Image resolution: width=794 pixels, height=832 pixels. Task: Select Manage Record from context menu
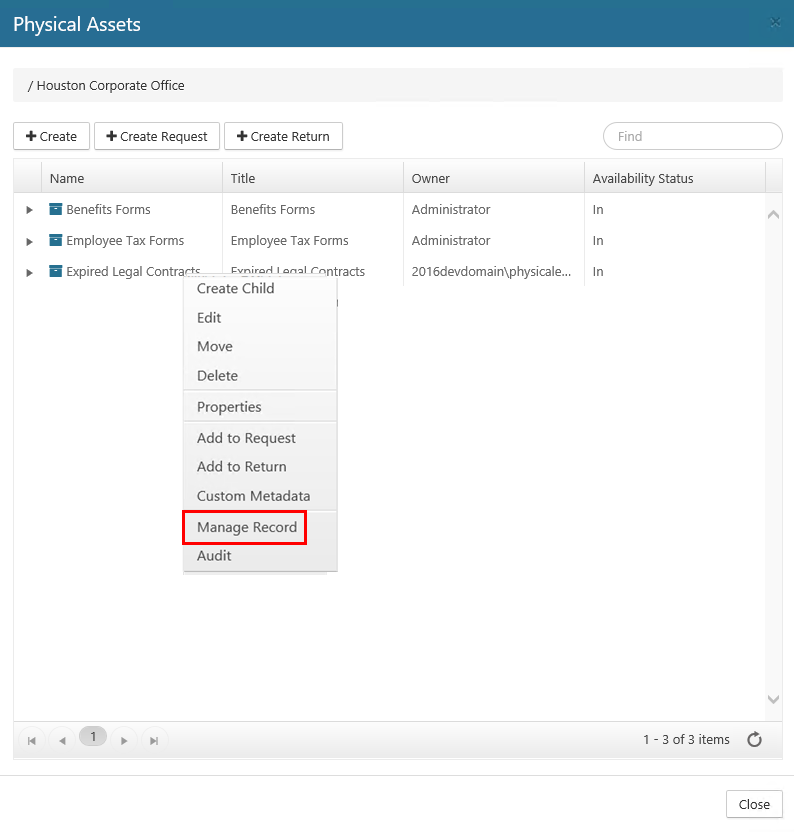[x=246, y=527]
